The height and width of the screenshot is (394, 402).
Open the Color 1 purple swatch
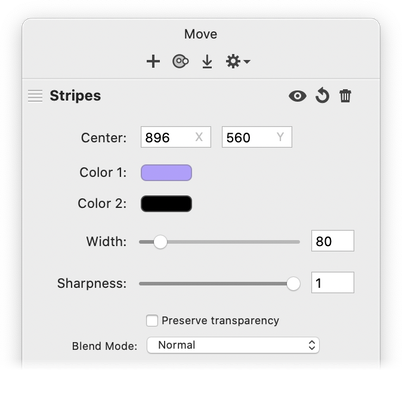click(x=166, y=173)
